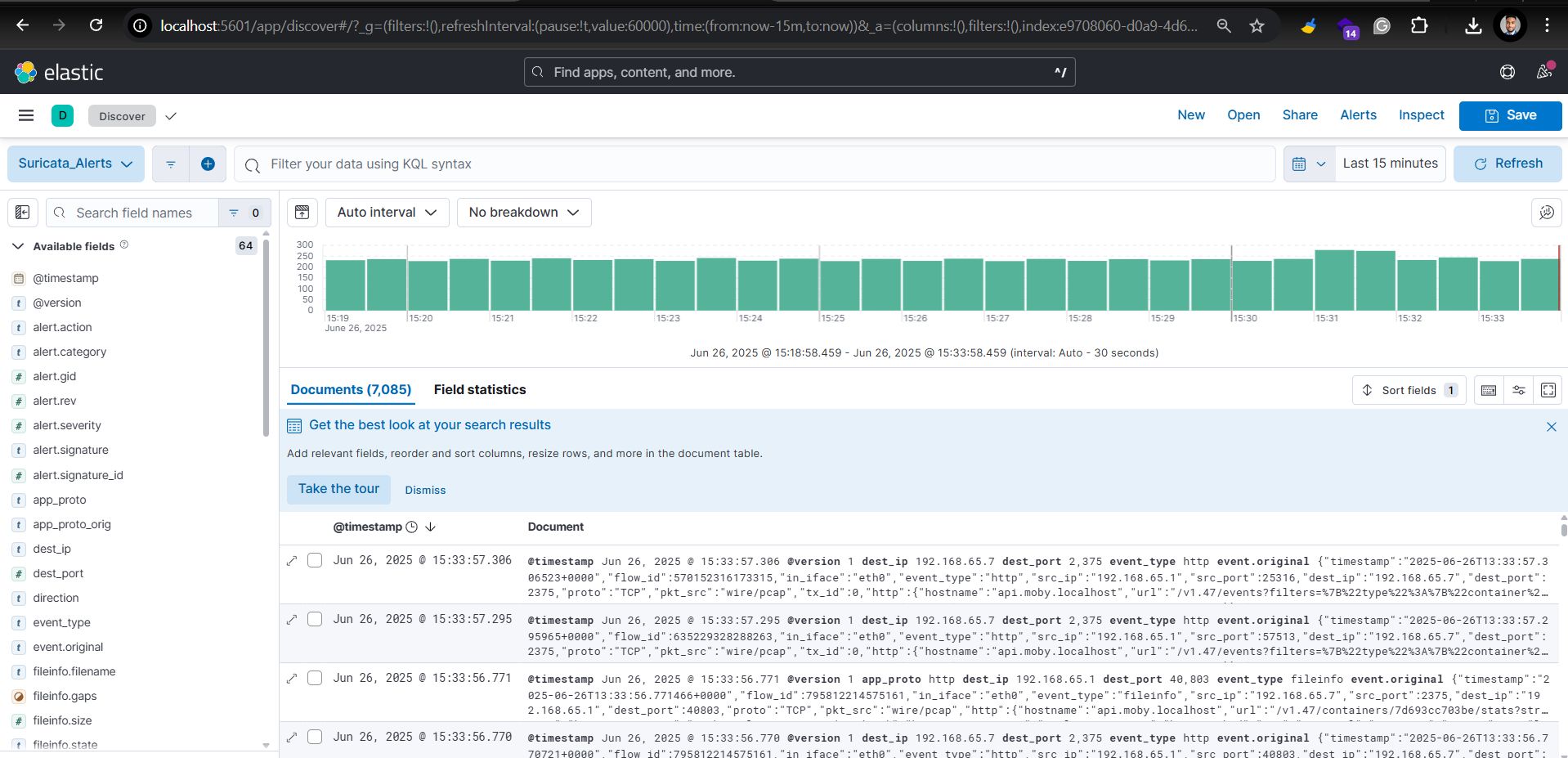Enter full screen document table mode
The width and height of the screenshot is (1568, 758).
point(1548,390)
